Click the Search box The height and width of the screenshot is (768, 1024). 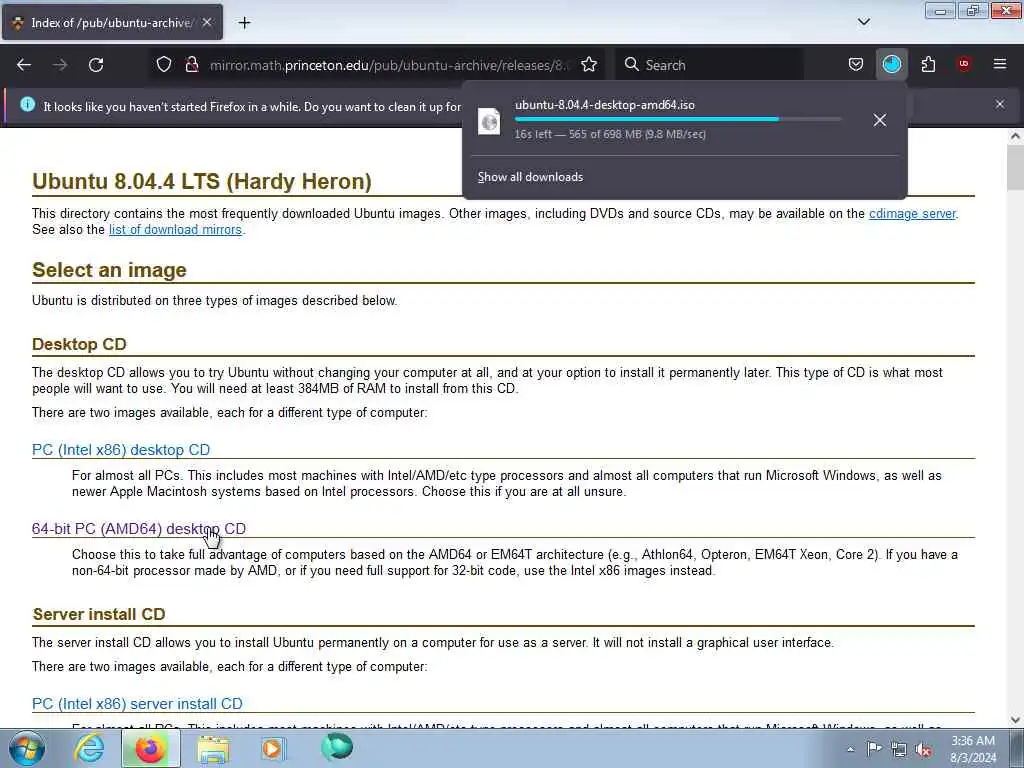click(x=711, y=65)
